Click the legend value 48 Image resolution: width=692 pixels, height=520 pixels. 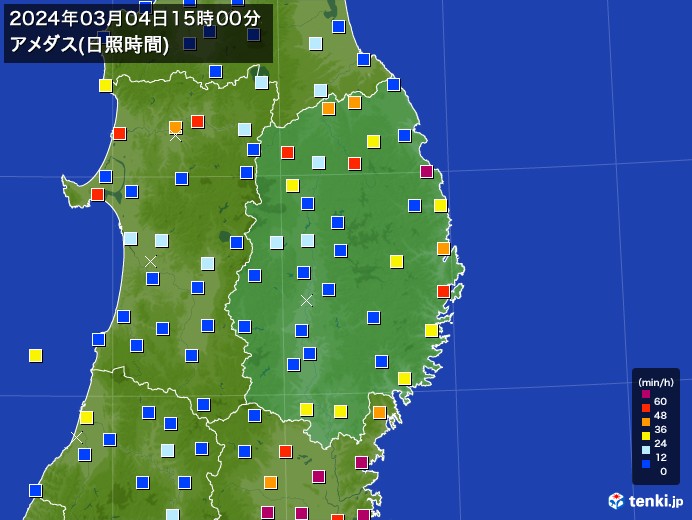(660, 415)
